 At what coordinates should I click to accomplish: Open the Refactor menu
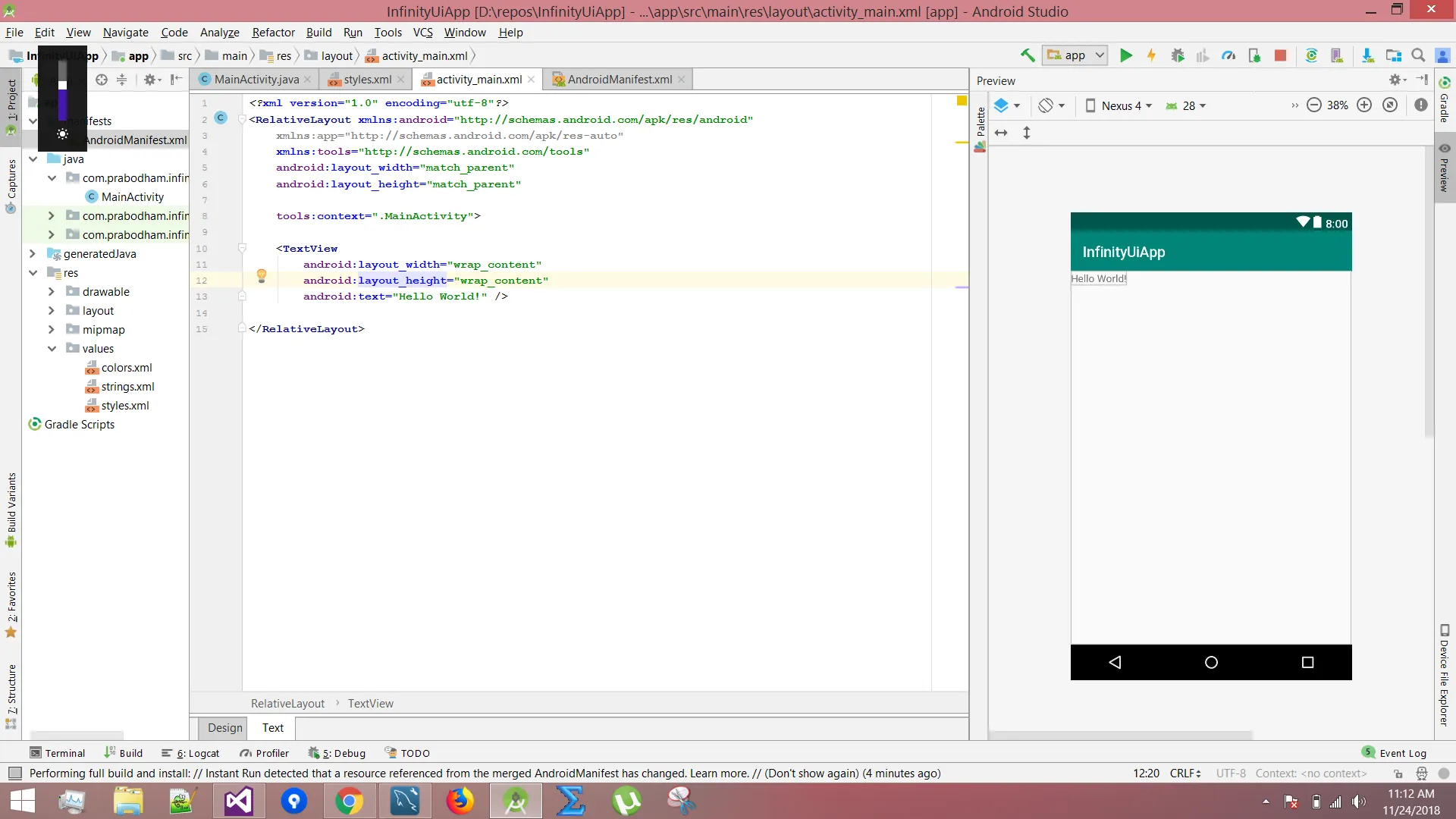click(x=273, y=33)
